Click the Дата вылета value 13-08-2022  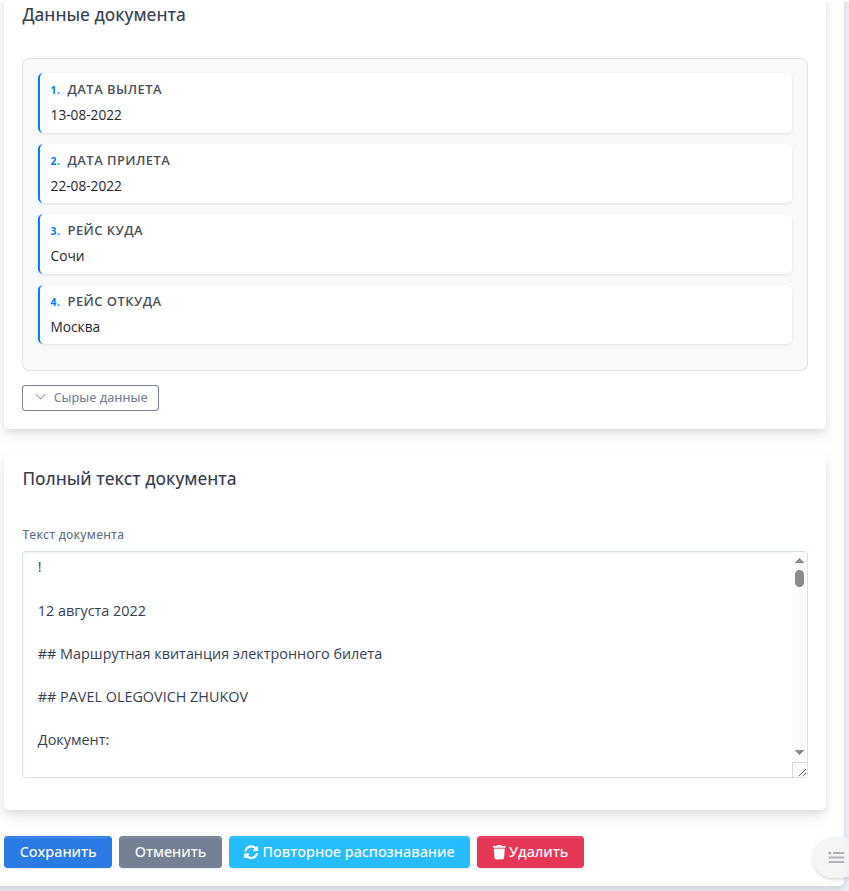pos(86,115)
